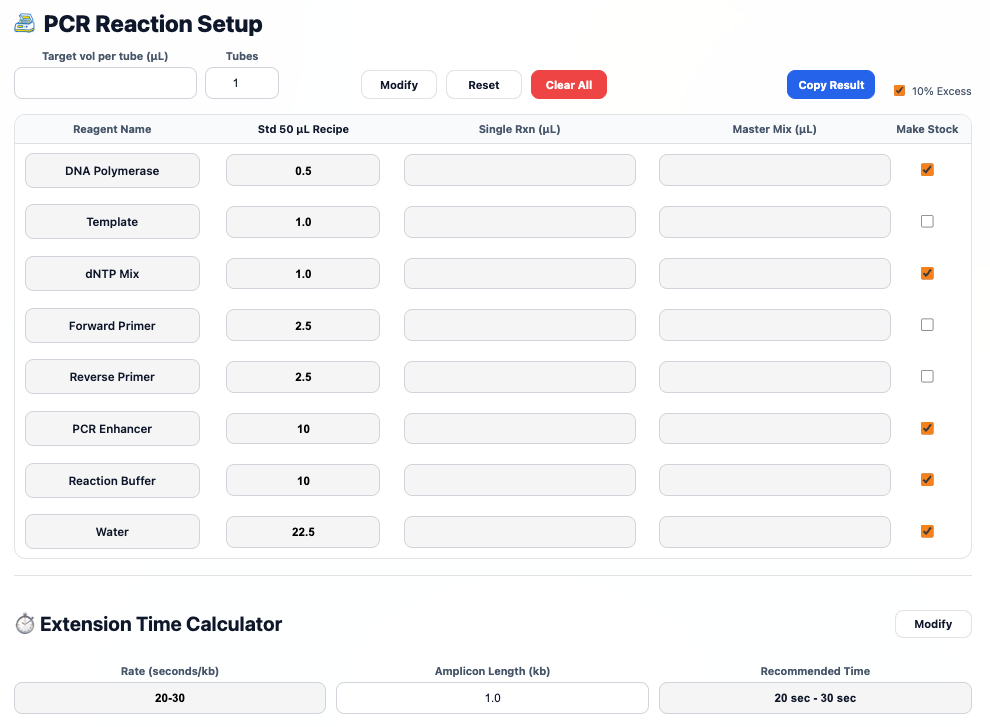Tick Make Stock for Reverse Primer
Viewport: 990px width, 727px height.
click(x=927, y=377)
